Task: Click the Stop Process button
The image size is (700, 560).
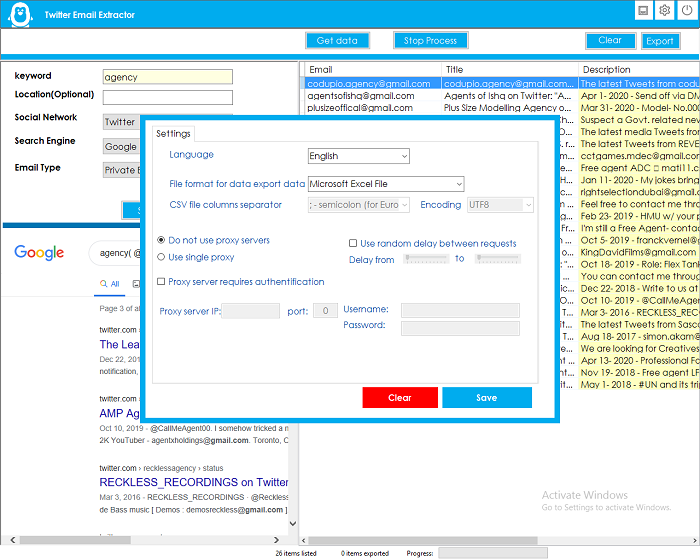Action: [x=430, y=41]
